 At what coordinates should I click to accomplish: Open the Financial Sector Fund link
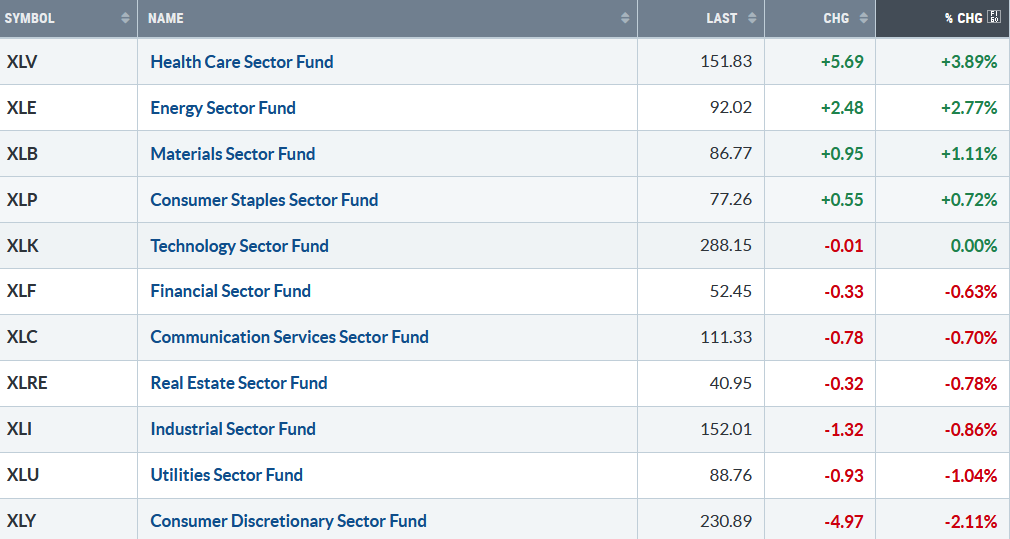pyautogui.click(x=230, y=291)
